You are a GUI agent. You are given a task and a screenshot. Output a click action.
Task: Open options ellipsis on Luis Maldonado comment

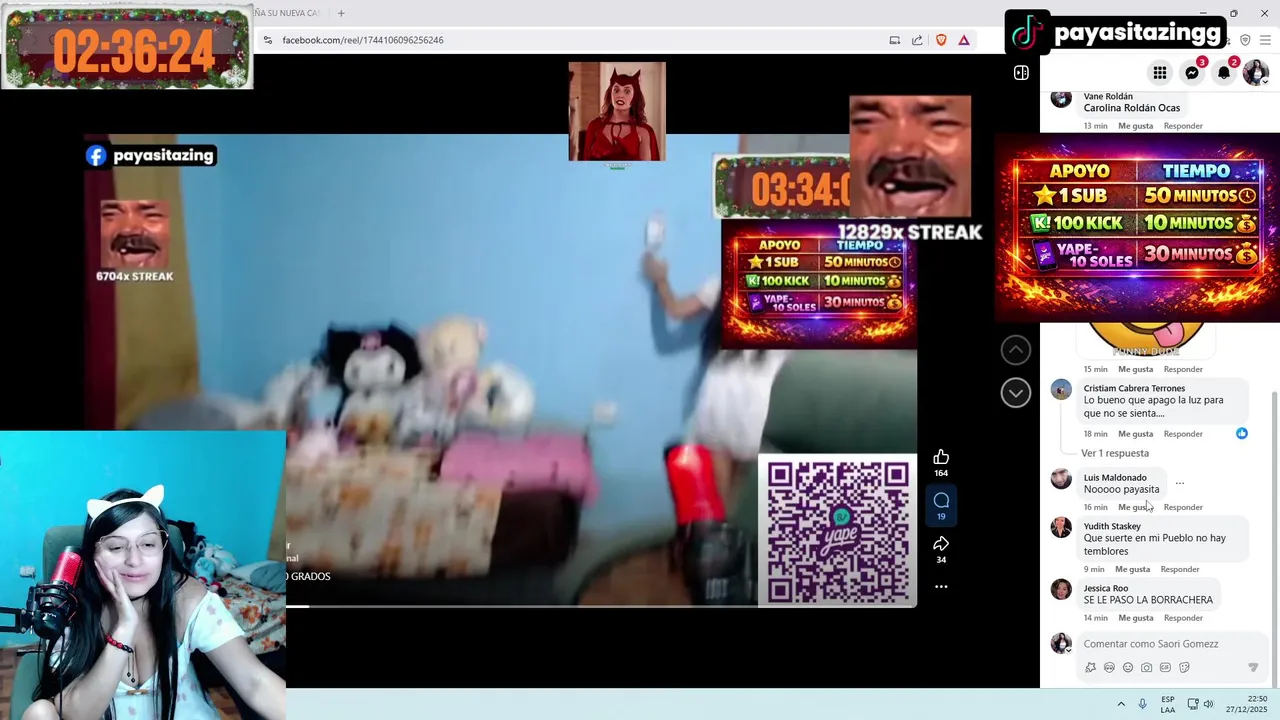click(x=1180, y=483)
